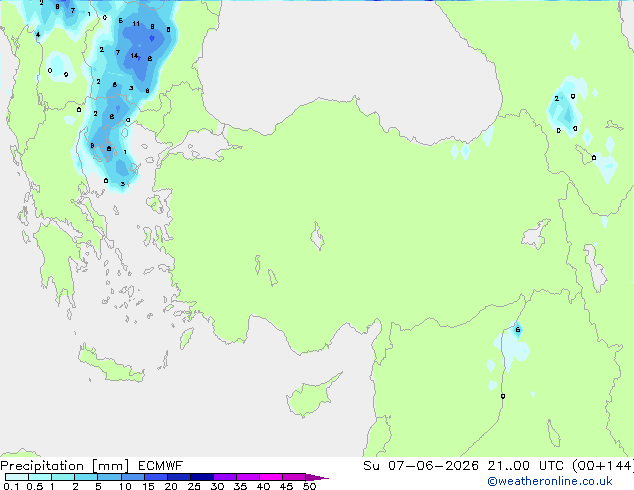Click the 10–15 mm legend color segment
The height and width of the screenshot is (490, 634).
tap(133, 477)
